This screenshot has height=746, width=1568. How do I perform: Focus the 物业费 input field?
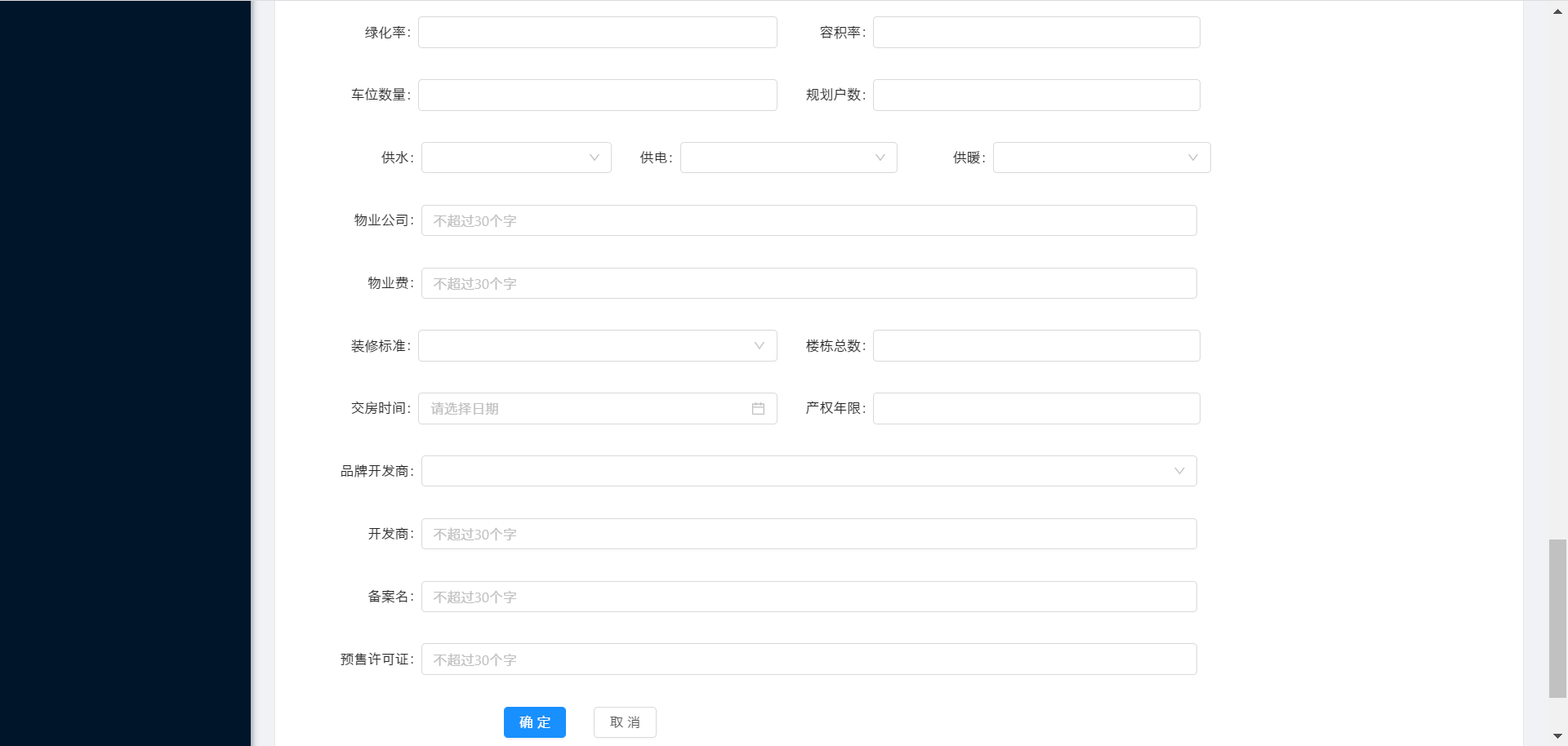[808, 283]
